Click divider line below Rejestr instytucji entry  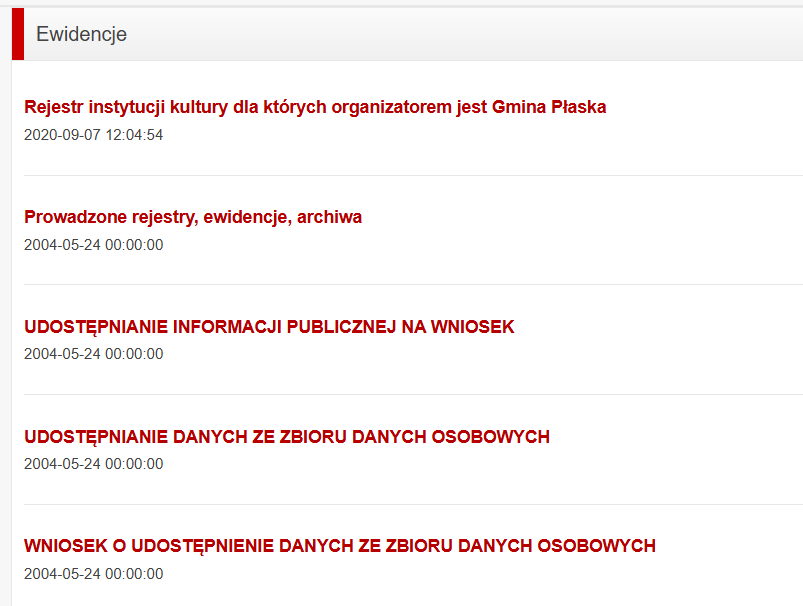pyautogui.click(x=400, y=175)
